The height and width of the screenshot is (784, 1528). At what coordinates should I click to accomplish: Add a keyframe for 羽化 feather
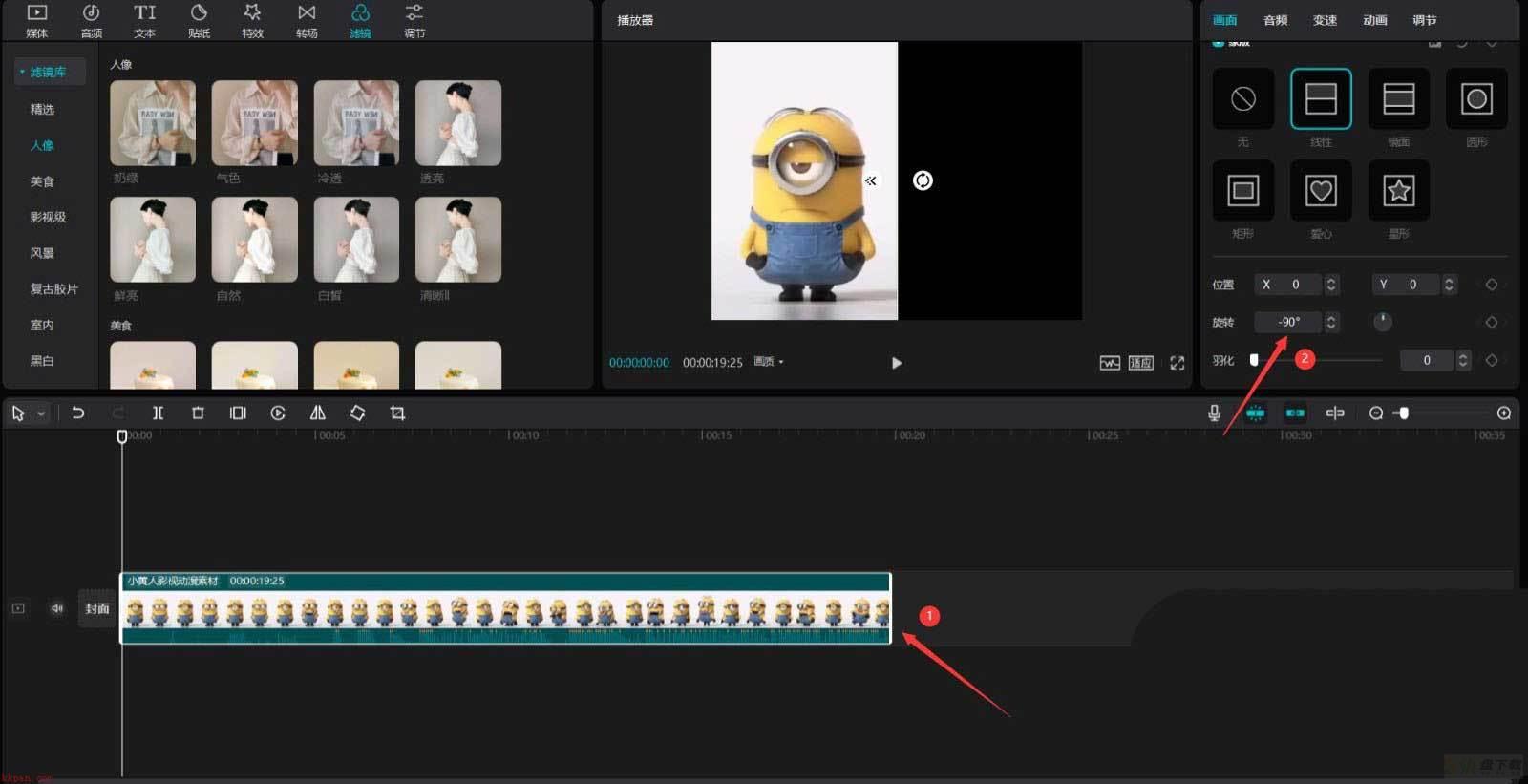[x=1492, y=360]
